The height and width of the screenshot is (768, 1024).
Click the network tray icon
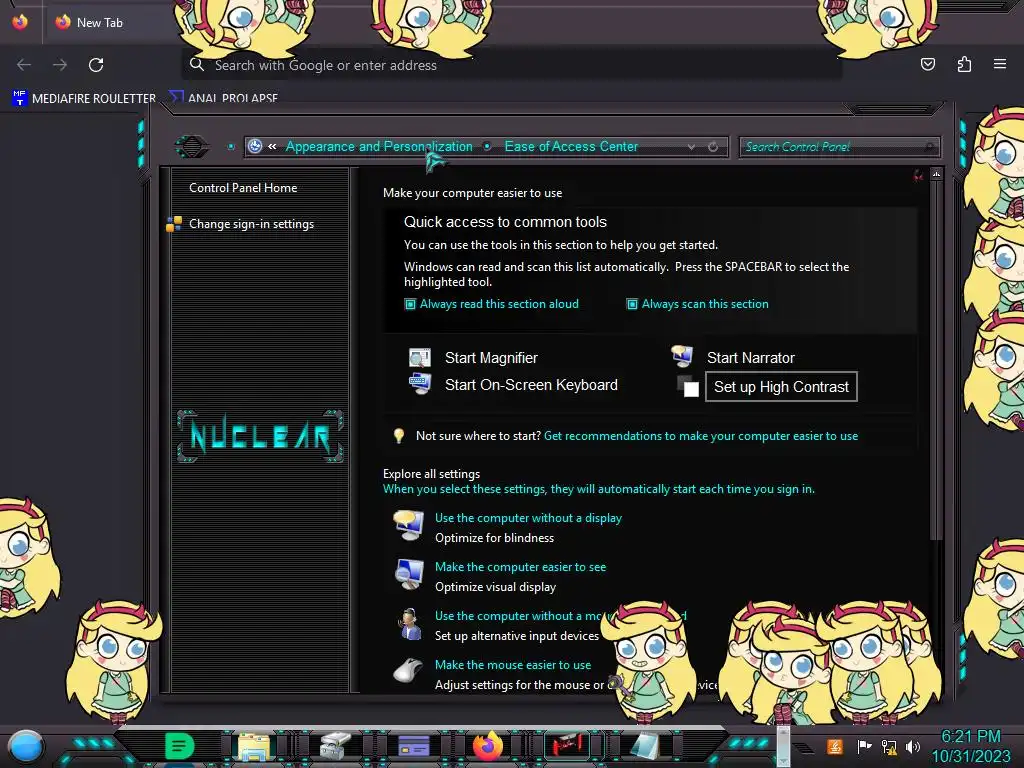889,746
